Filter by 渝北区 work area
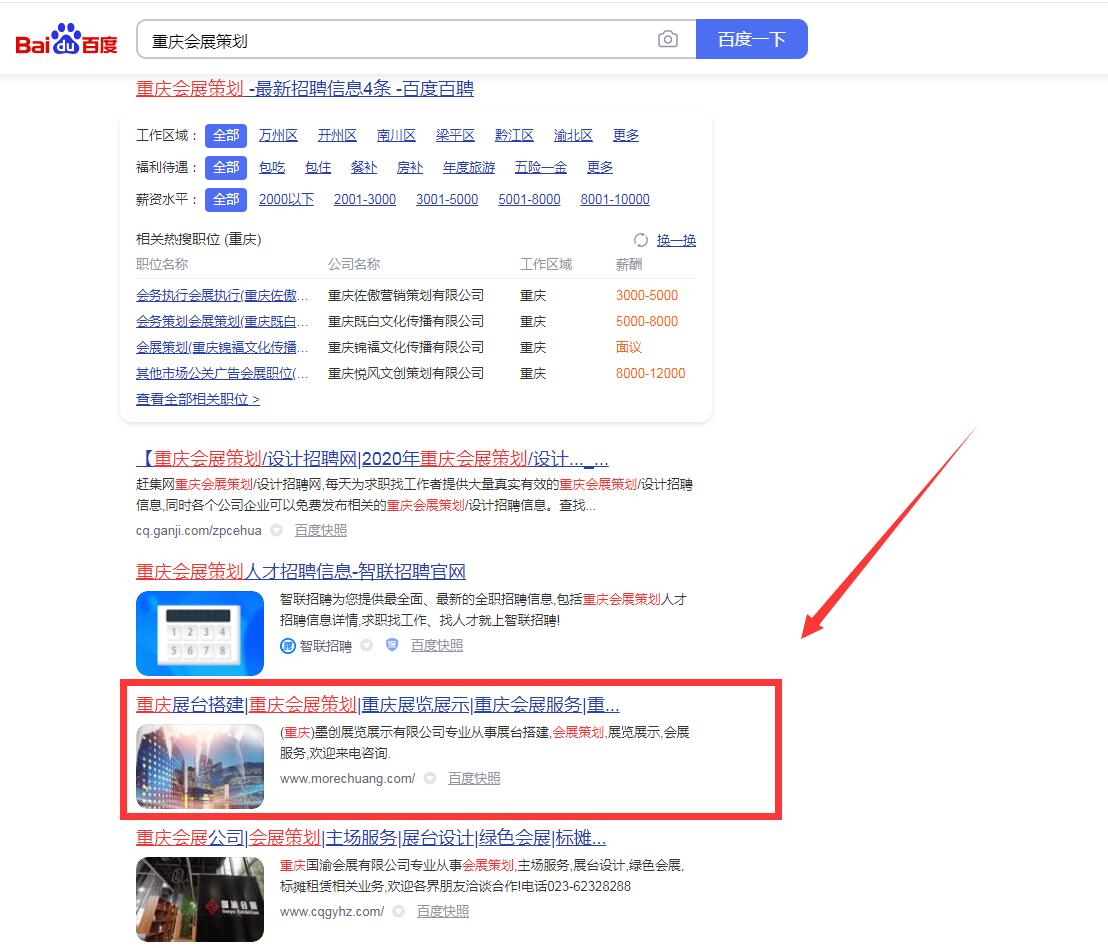 coord(573,135)
